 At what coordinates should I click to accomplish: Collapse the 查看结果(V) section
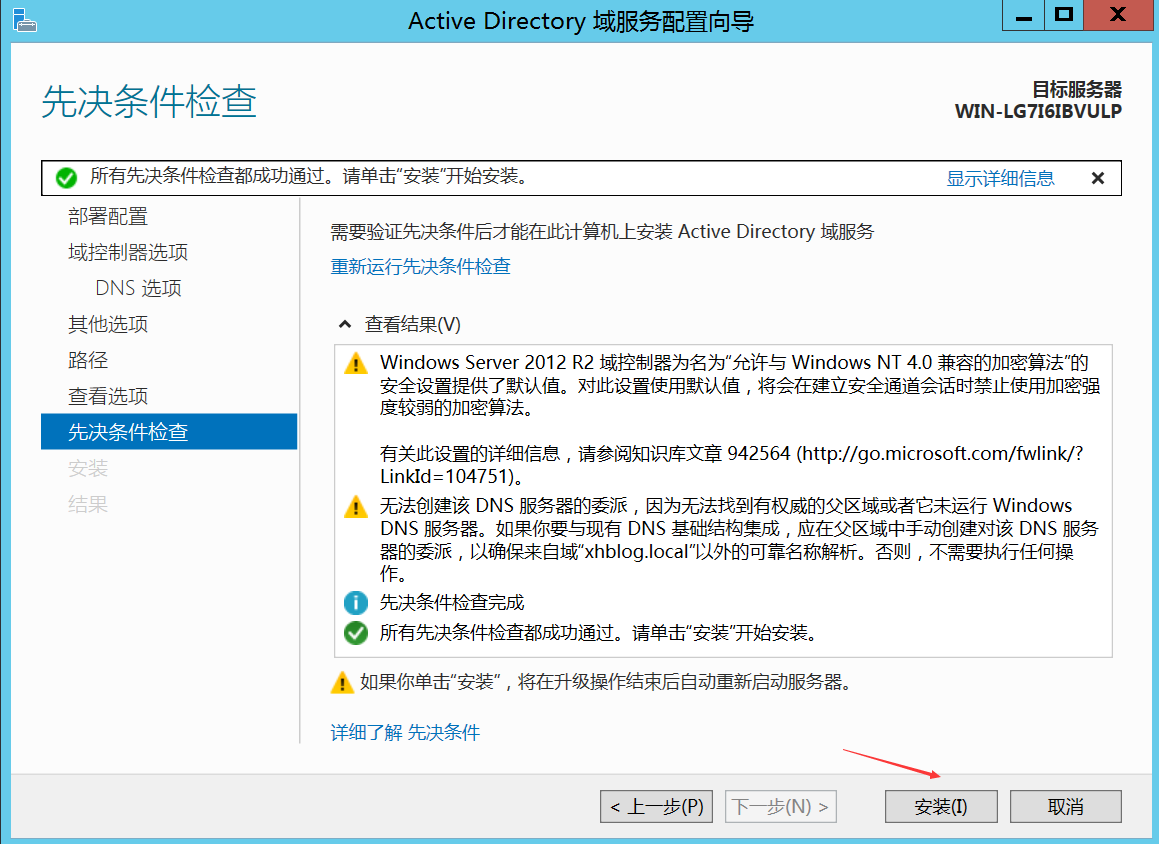[x=344, y=324]
